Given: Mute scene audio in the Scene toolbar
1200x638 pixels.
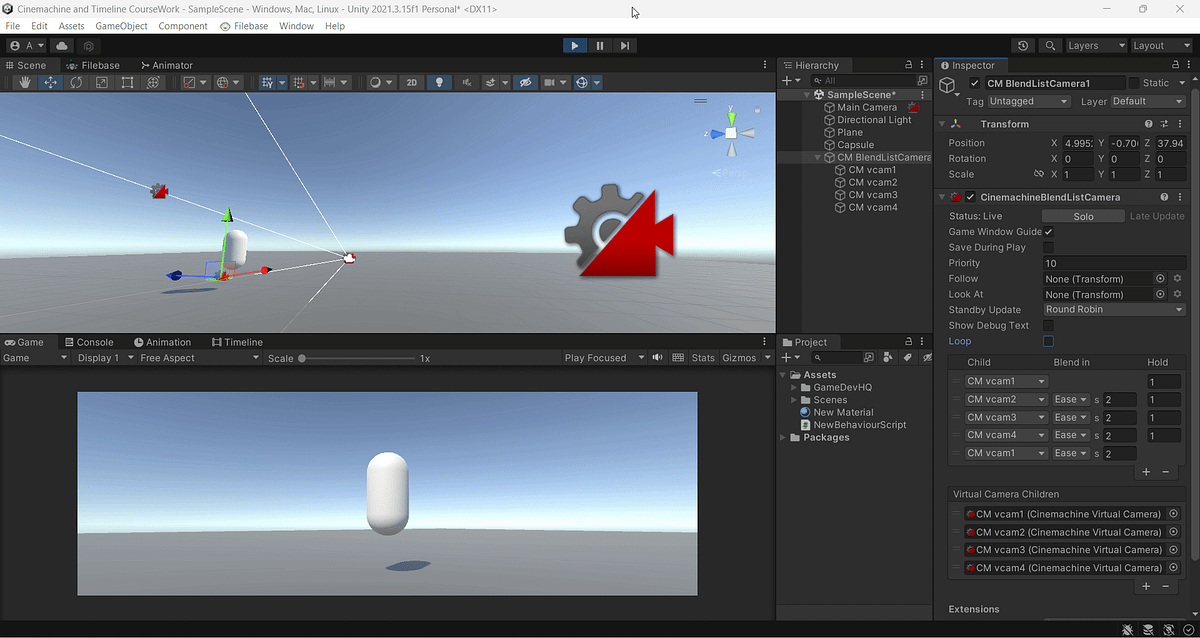Looking at the screenshot, I should point(467,83).
